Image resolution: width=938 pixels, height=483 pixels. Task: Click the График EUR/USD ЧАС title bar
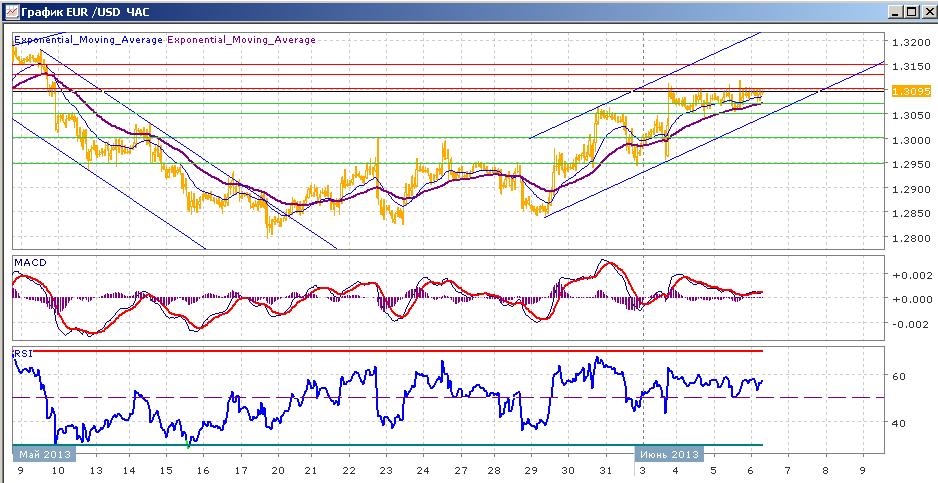coord(444,11)
